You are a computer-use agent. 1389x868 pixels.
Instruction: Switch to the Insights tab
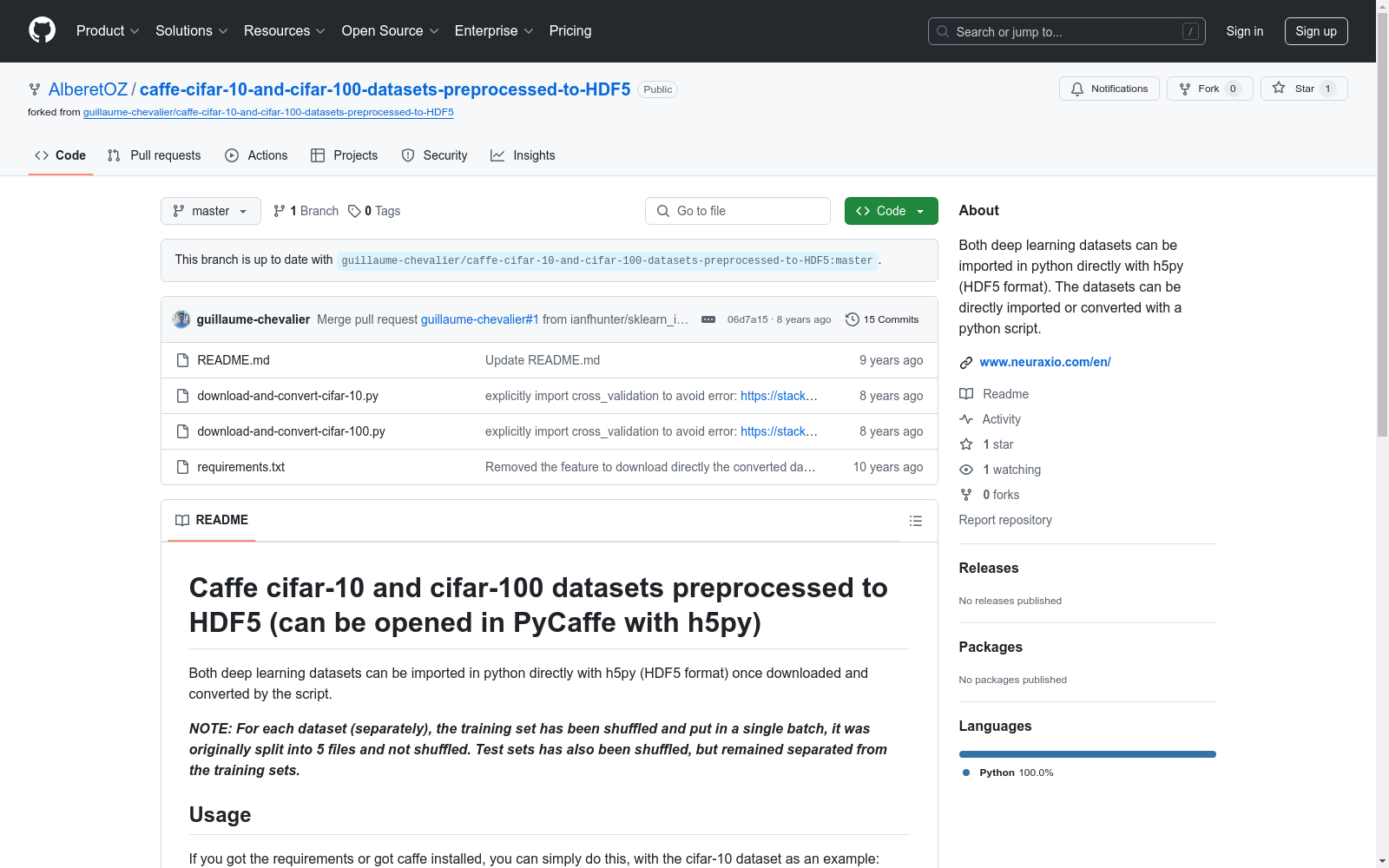[523, 155]
